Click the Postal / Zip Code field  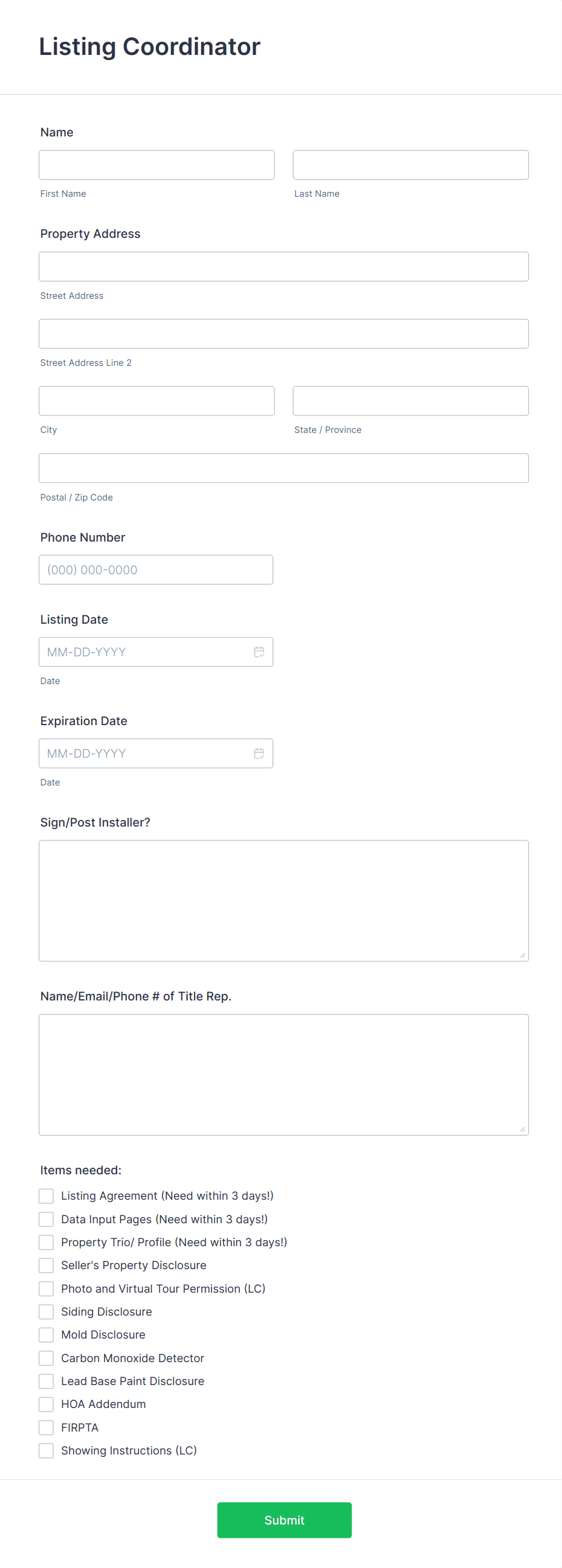[283, 467]
